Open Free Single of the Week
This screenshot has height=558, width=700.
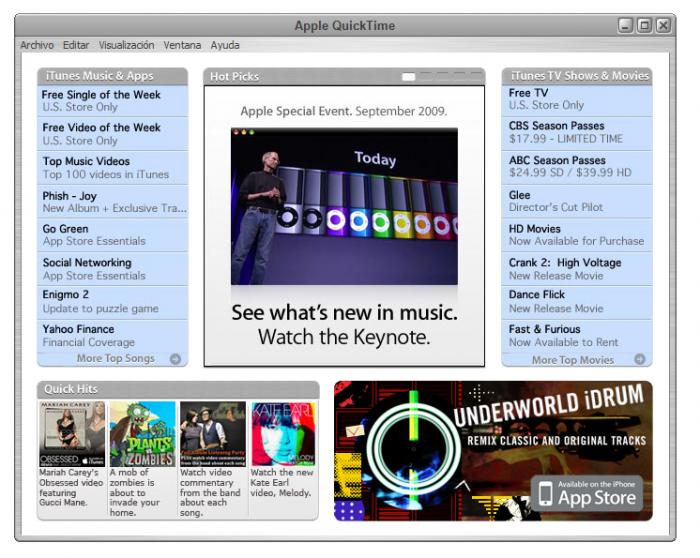(112, 101)
